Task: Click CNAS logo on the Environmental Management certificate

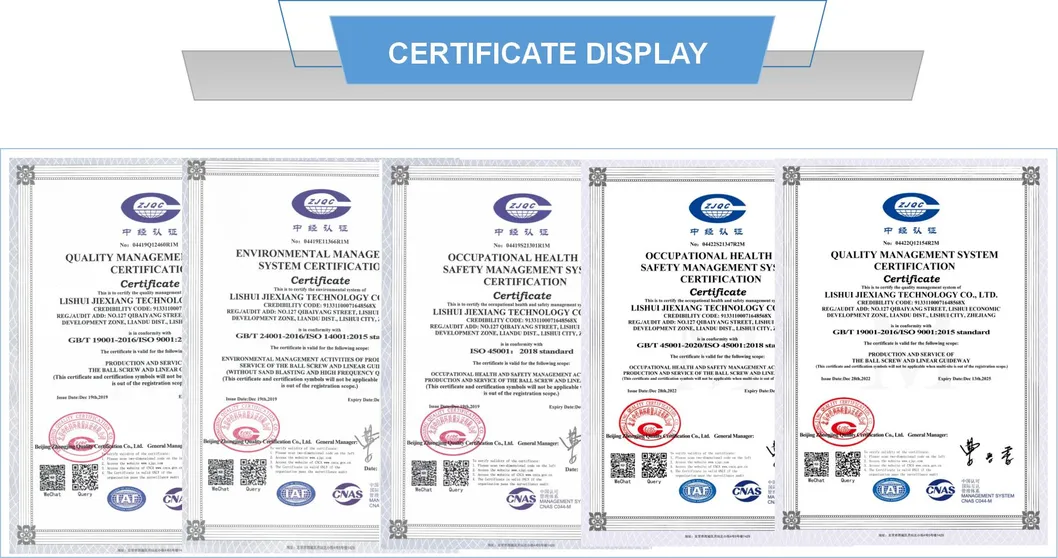Action: click(347, 495)
